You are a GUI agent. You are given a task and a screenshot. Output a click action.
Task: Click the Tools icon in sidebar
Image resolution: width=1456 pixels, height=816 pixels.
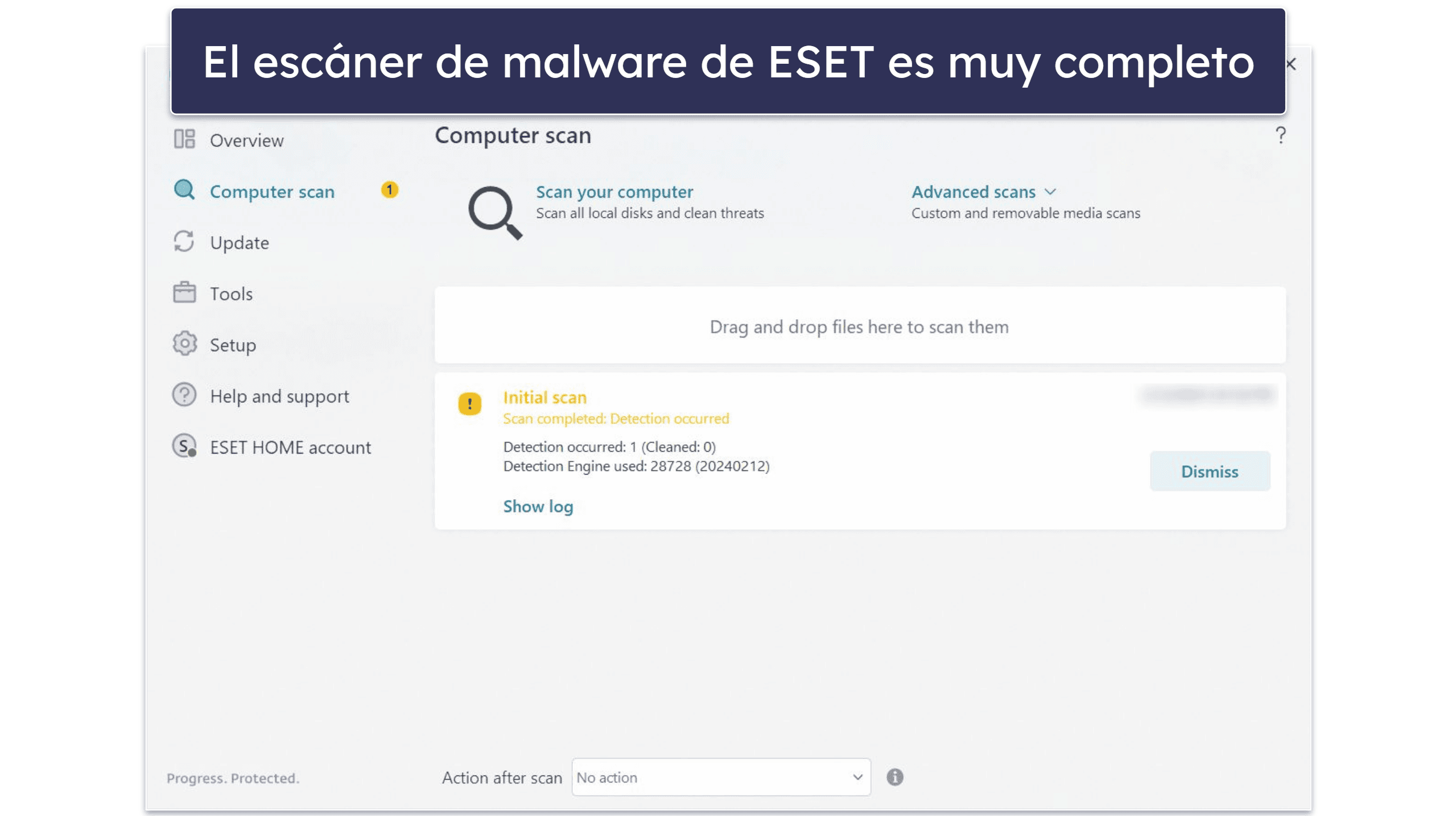point(184,293)
